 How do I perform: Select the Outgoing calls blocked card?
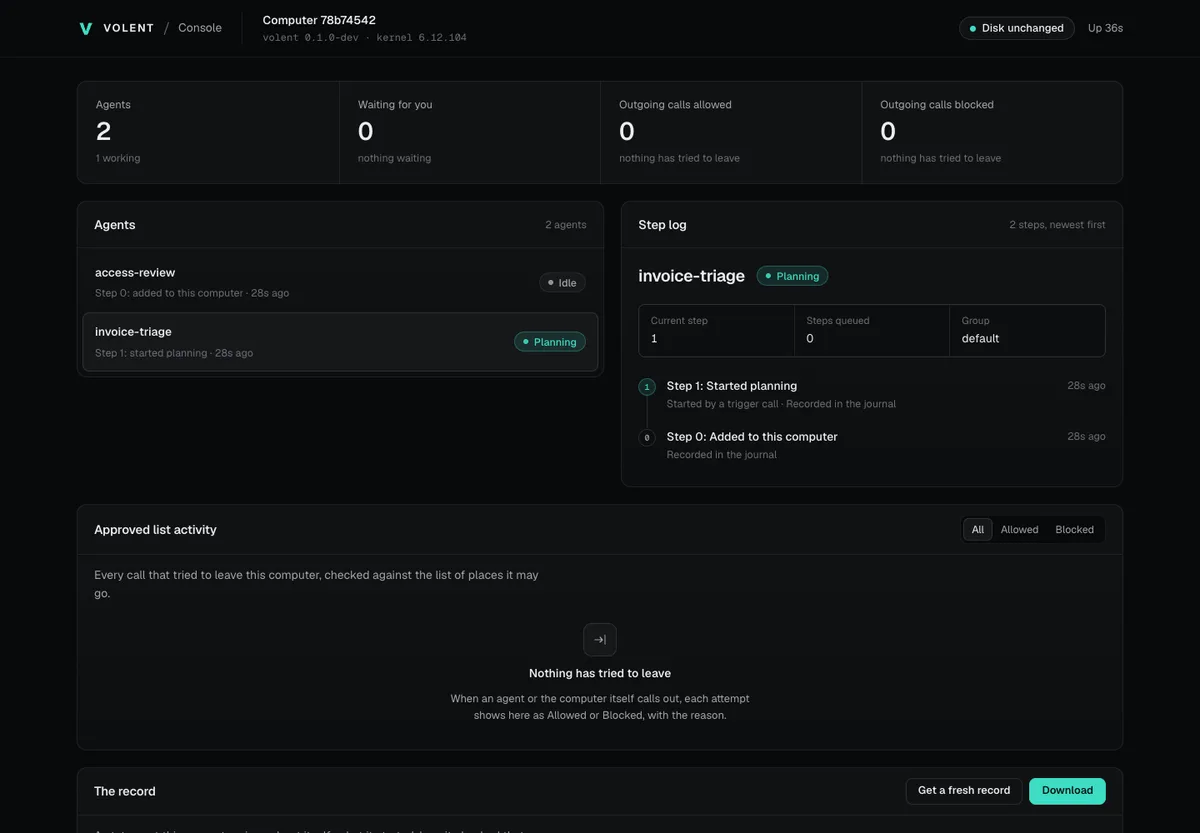click(992, 132)
